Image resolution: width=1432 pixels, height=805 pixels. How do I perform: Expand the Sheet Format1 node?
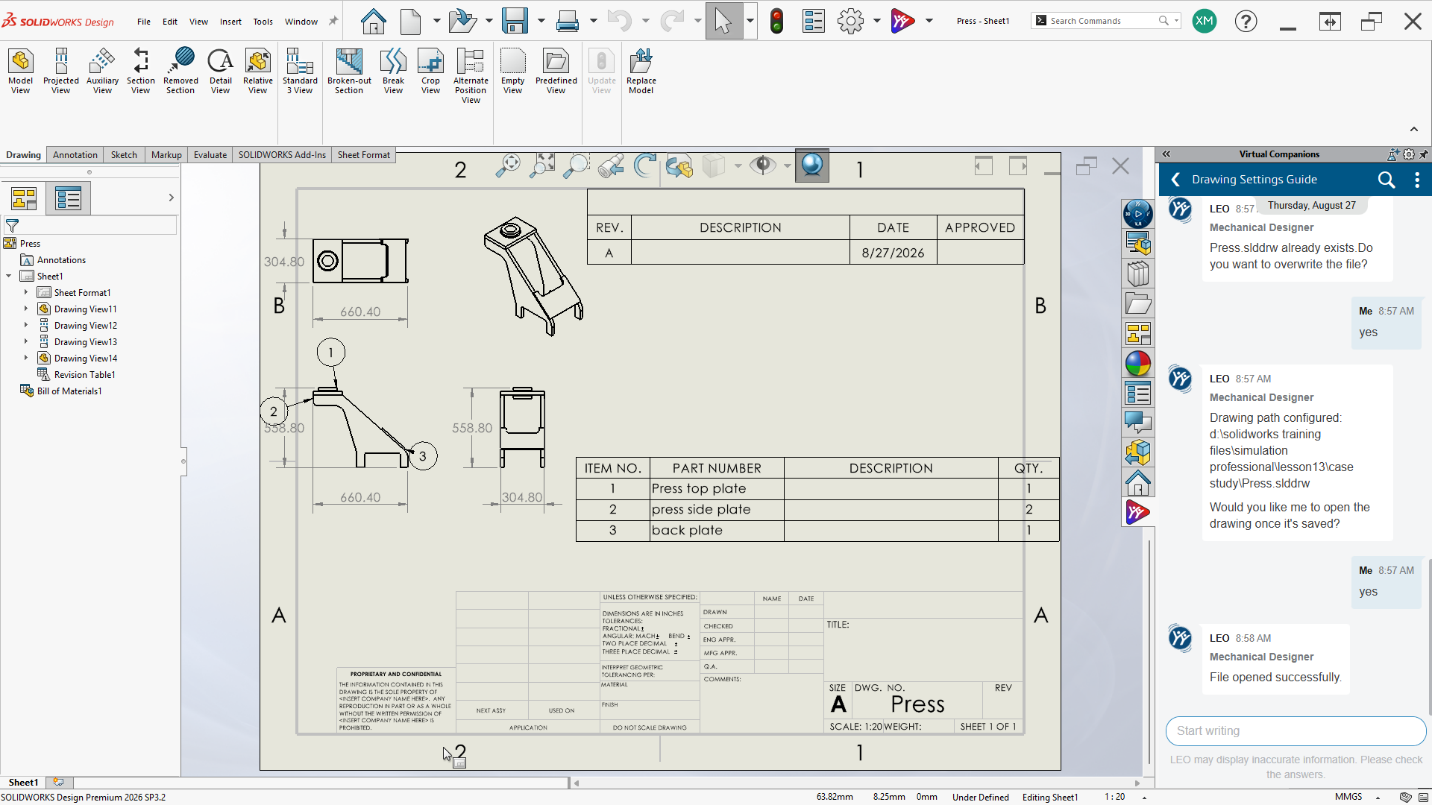(26, 293)
